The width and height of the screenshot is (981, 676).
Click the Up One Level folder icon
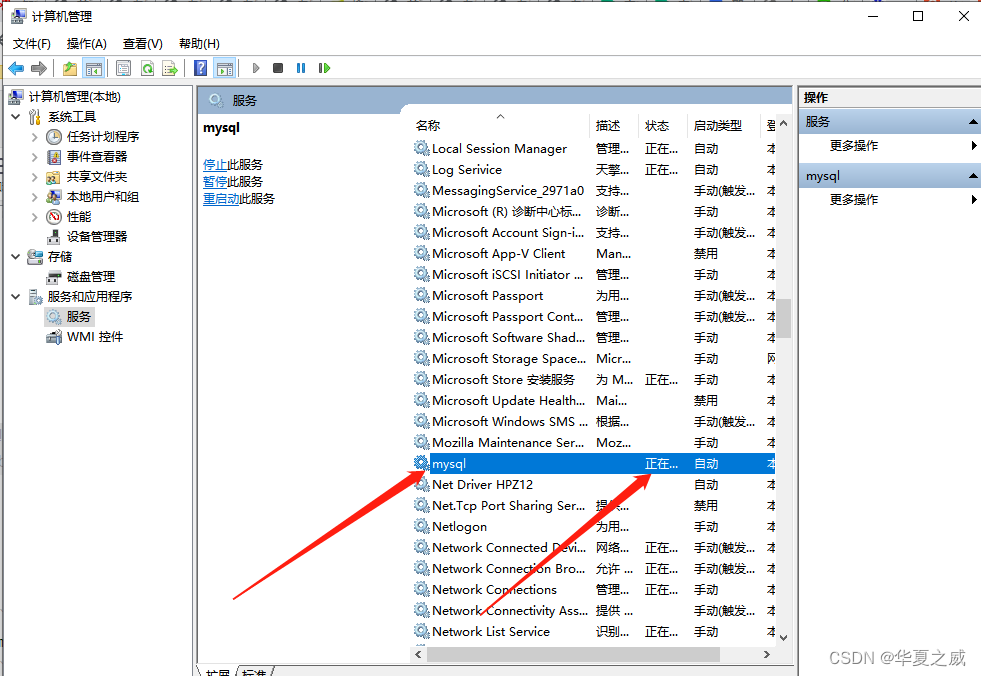69,68
